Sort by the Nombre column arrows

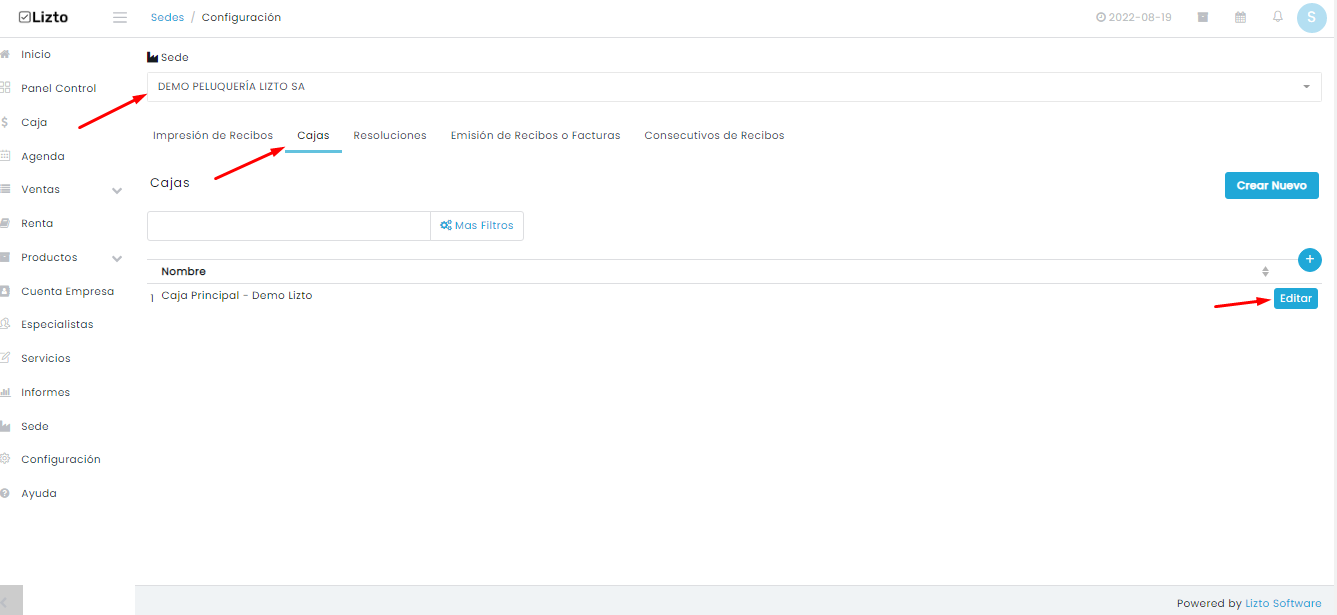(x=1265, y=271)
